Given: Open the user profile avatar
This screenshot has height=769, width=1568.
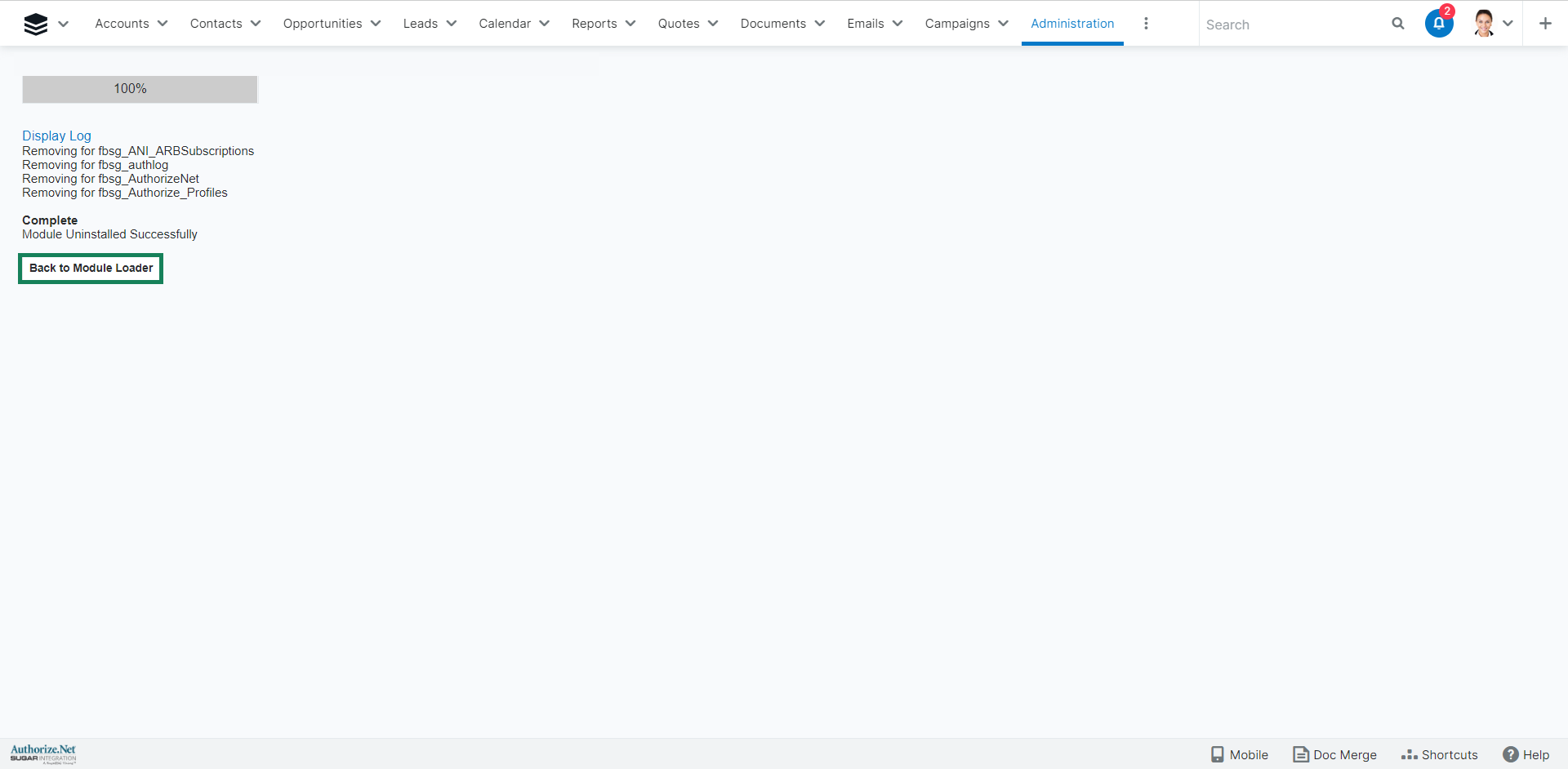Looking at the screenshot, I should coord(1484,24).
